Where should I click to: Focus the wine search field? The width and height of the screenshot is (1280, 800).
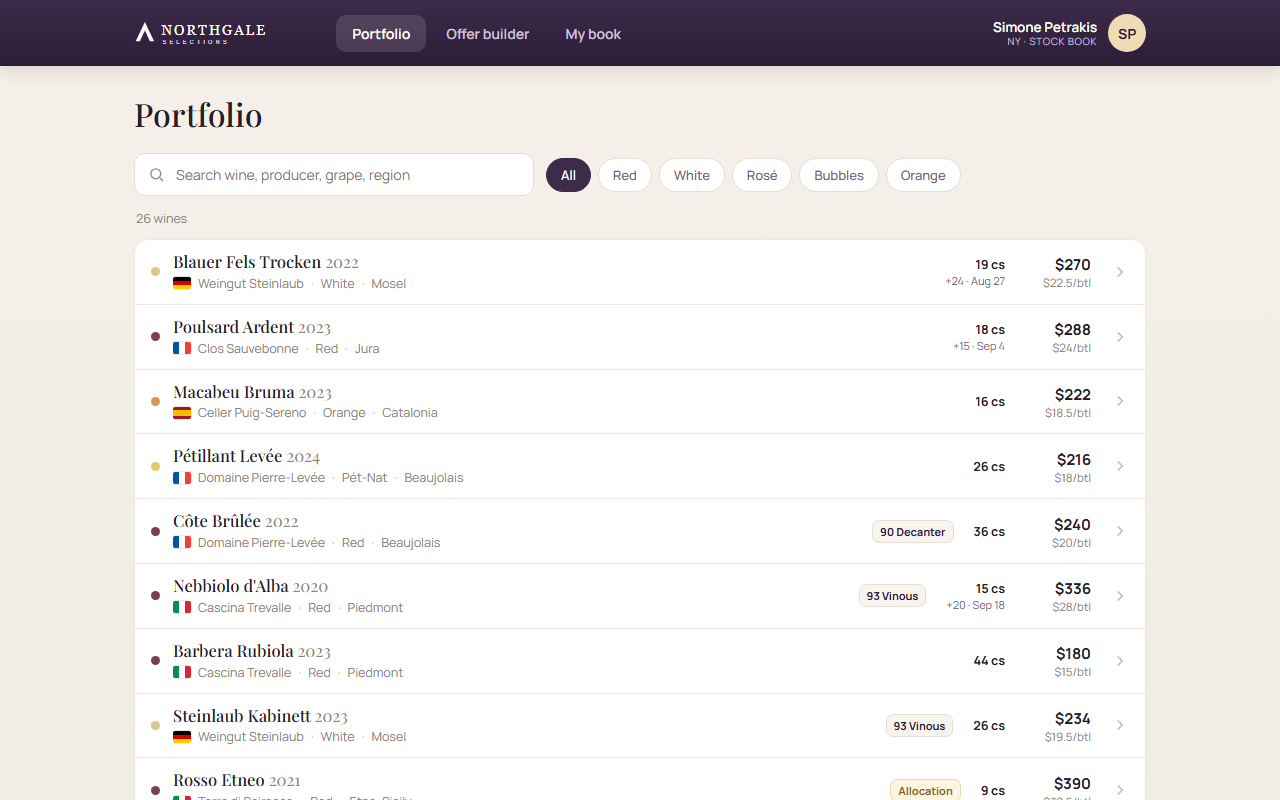(334, 175)
